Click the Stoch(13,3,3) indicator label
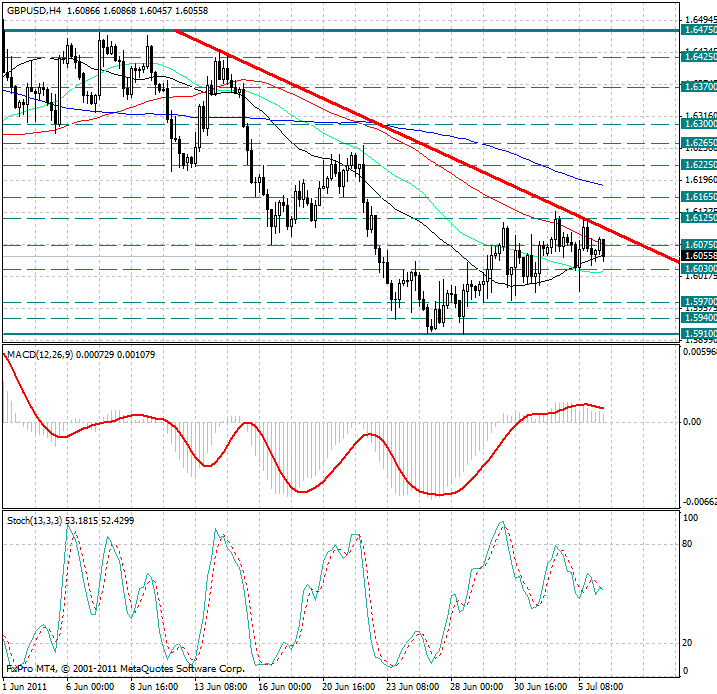The image size is (717, 694). pyautogui.click(x=33, y=520)
